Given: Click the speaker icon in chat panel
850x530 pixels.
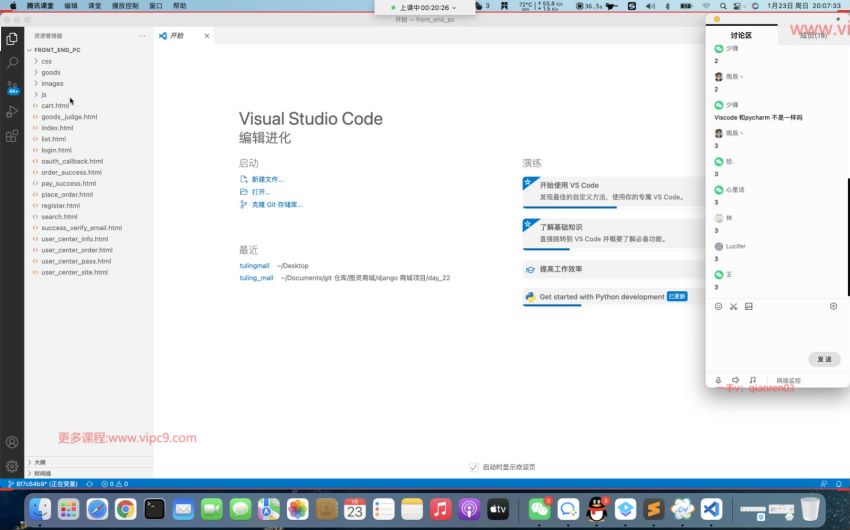Looking at the screenshot, I should click(736, 380).
